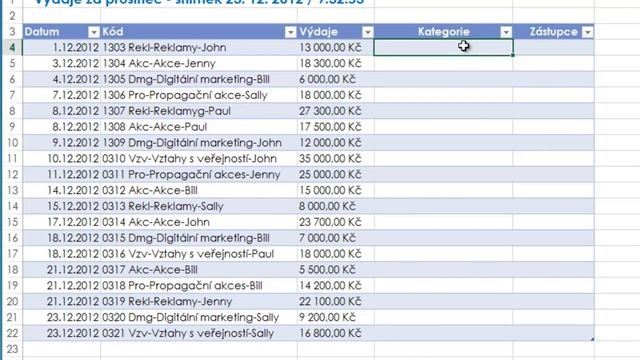Select expense cell 18 300,00 Kč

pos(336,63)
